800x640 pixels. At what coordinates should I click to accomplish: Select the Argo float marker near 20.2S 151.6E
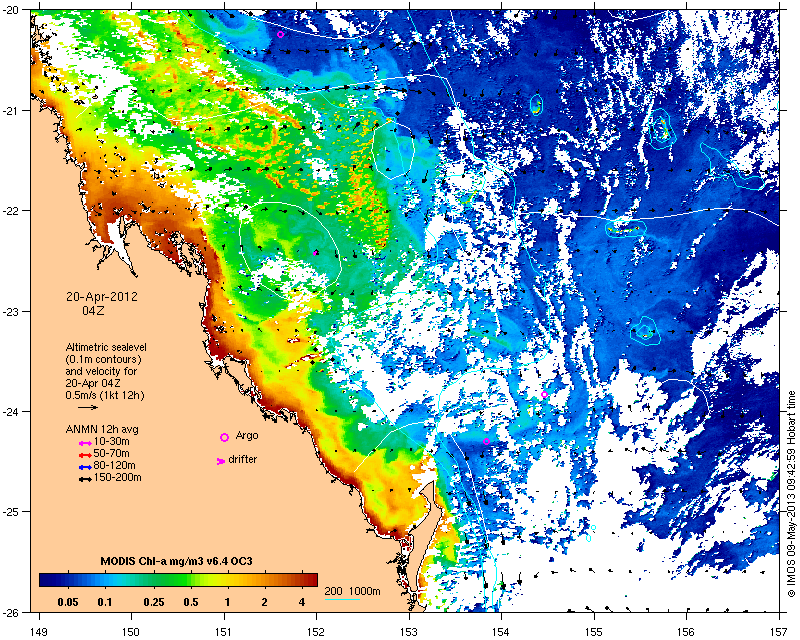(280, 34)
